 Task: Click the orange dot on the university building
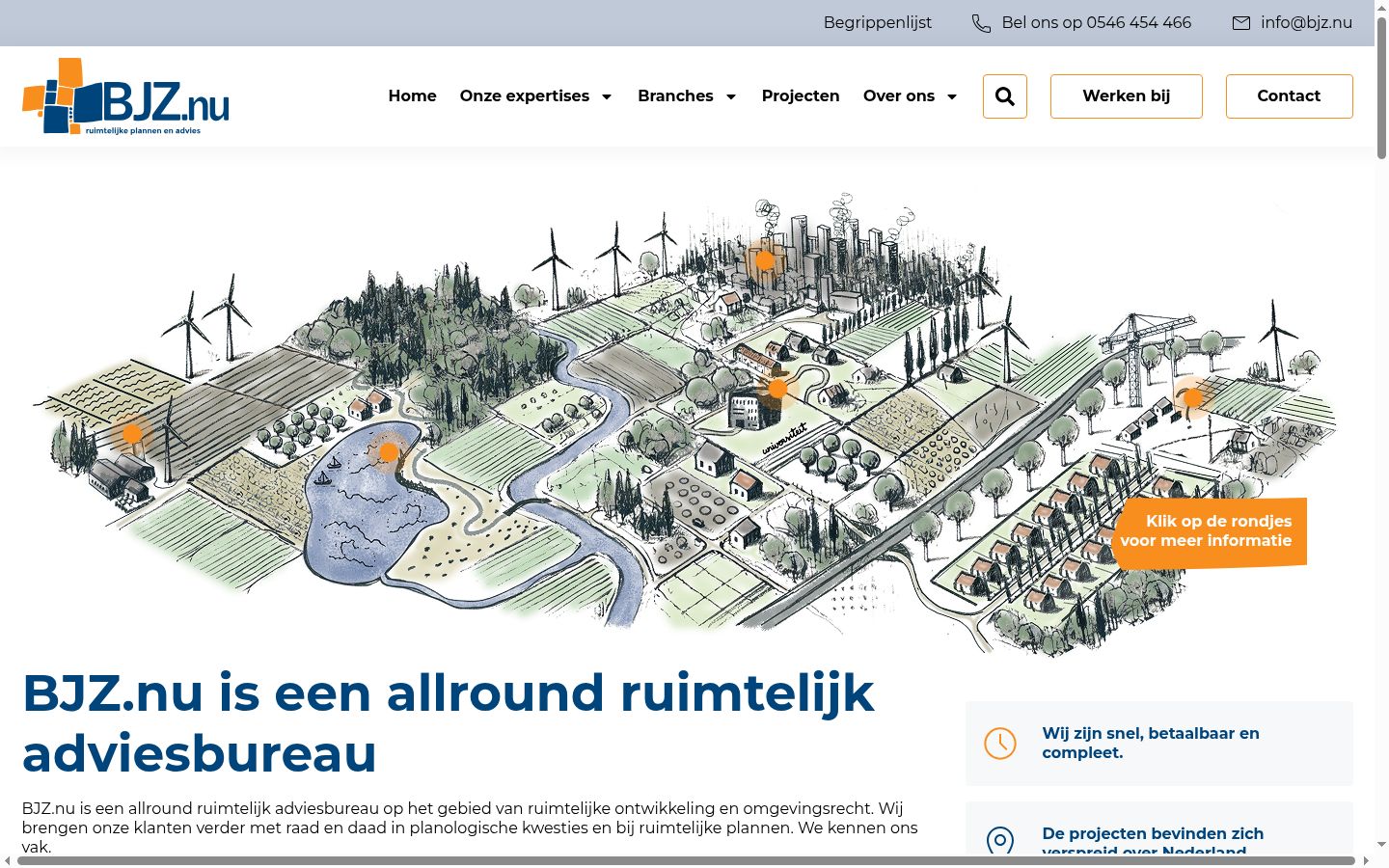coord(778,390)
